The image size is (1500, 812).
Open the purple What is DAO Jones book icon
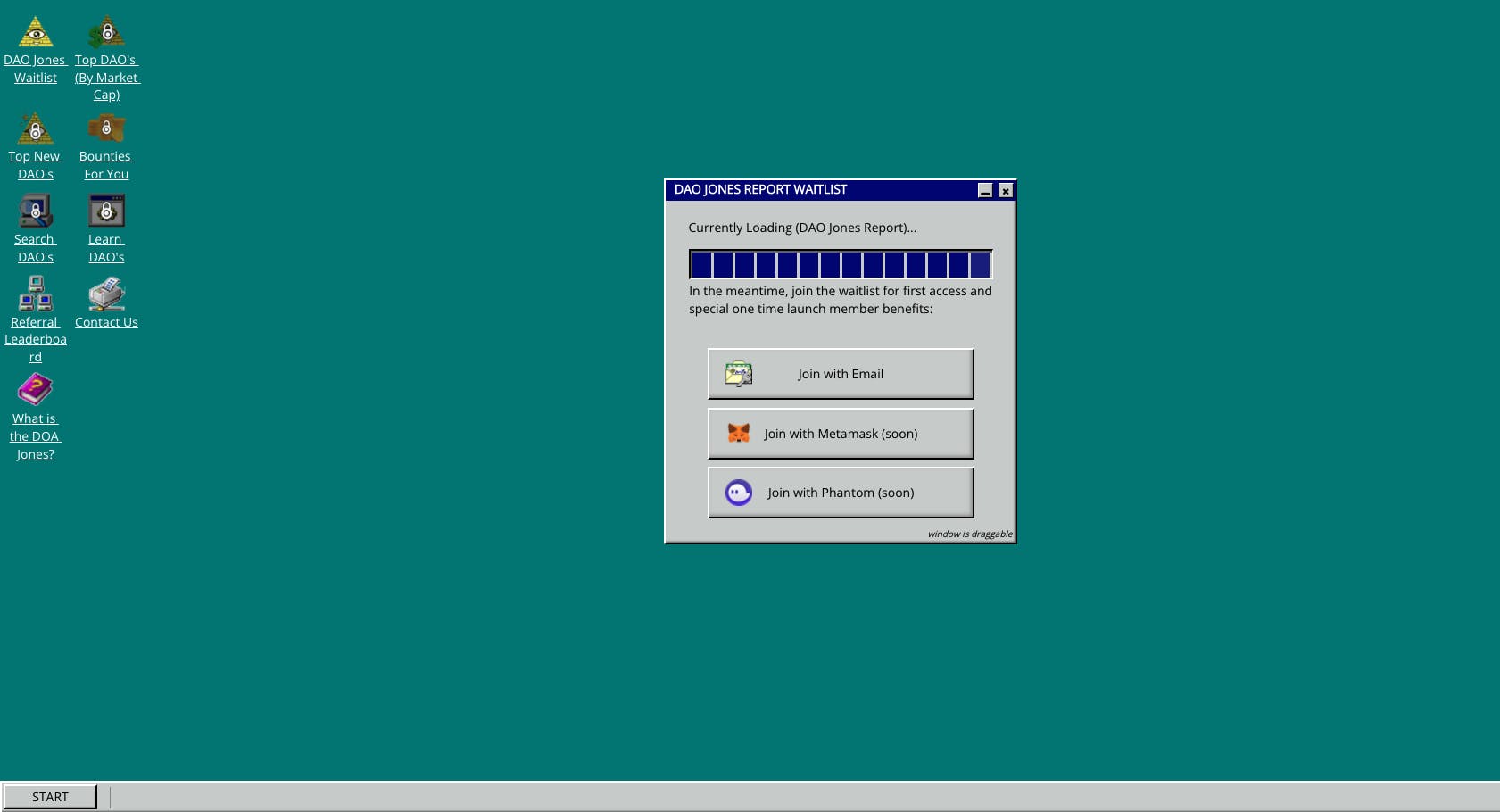(x=36, y=390)
